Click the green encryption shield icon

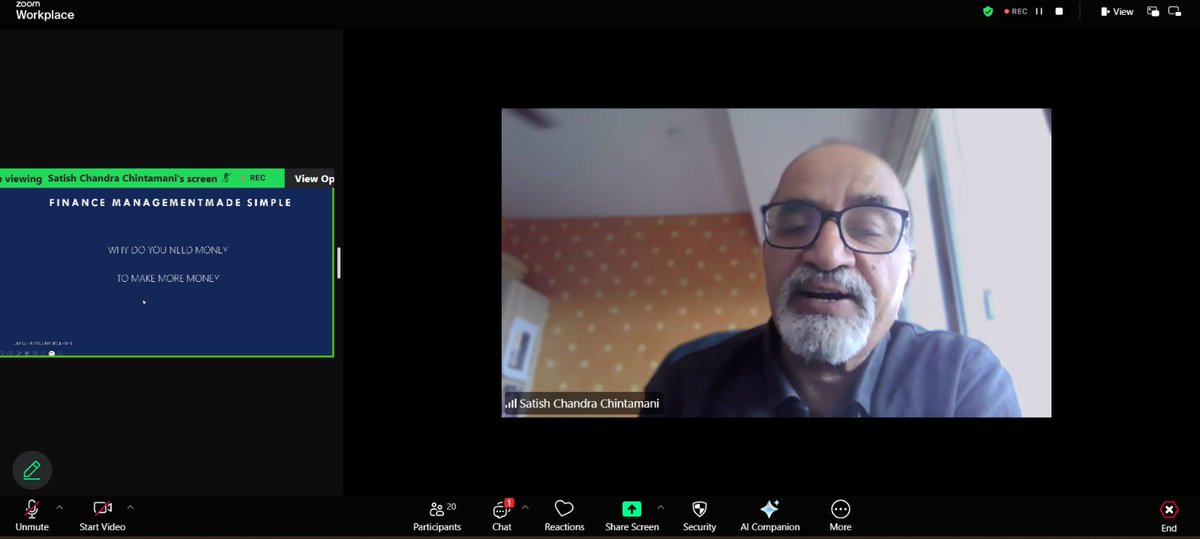[x=988, y=11]
